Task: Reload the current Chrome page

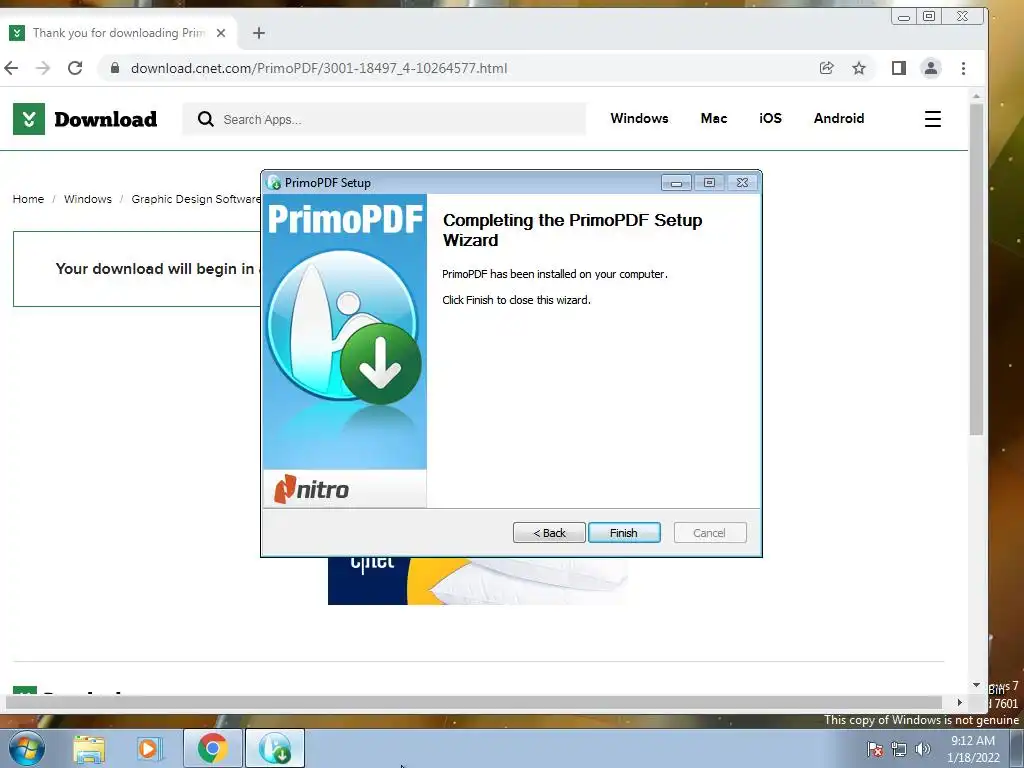Action: (75, 68)
